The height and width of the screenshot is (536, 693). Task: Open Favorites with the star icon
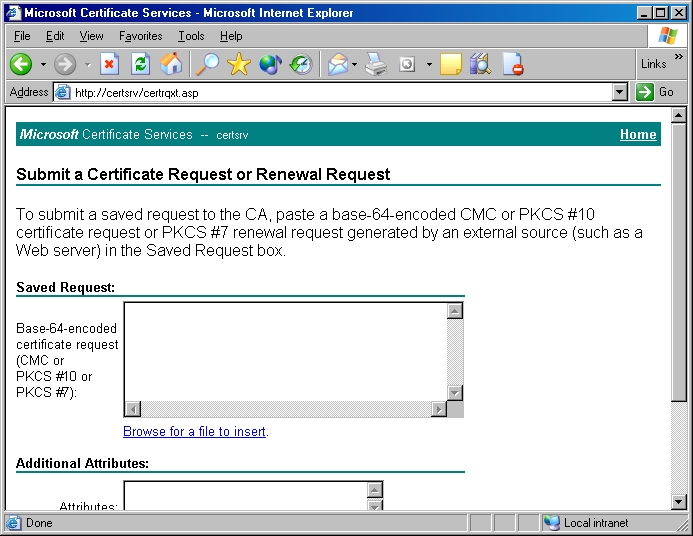[x=239, y=65]
